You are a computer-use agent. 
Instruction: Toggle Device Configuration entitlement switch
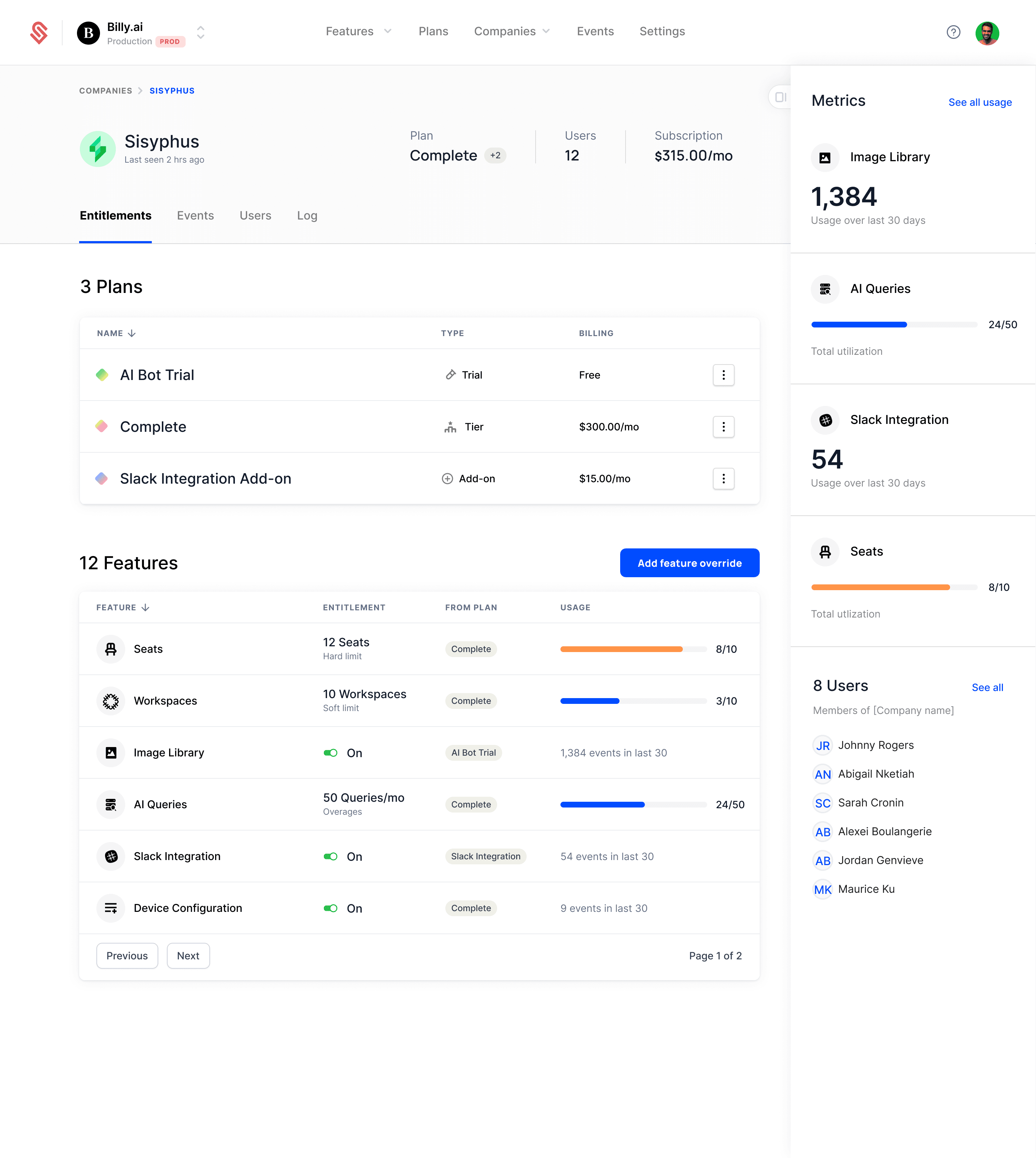(x=331, y=908)
